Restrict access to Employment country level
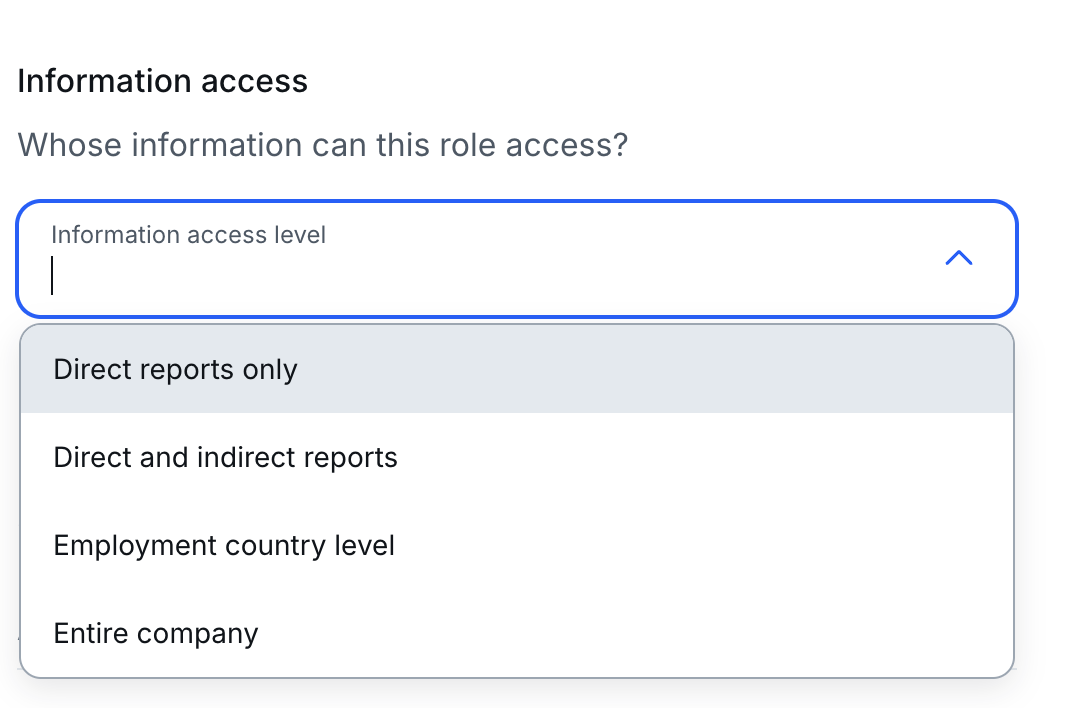 (x=517, y=545)
